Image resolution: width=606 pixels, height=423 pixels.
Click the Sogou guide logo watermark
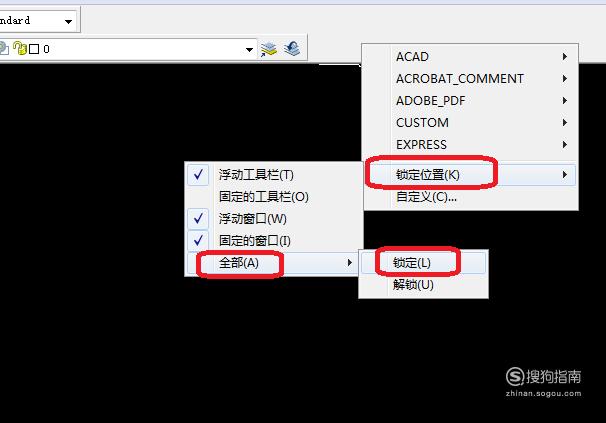coord(543,382)
